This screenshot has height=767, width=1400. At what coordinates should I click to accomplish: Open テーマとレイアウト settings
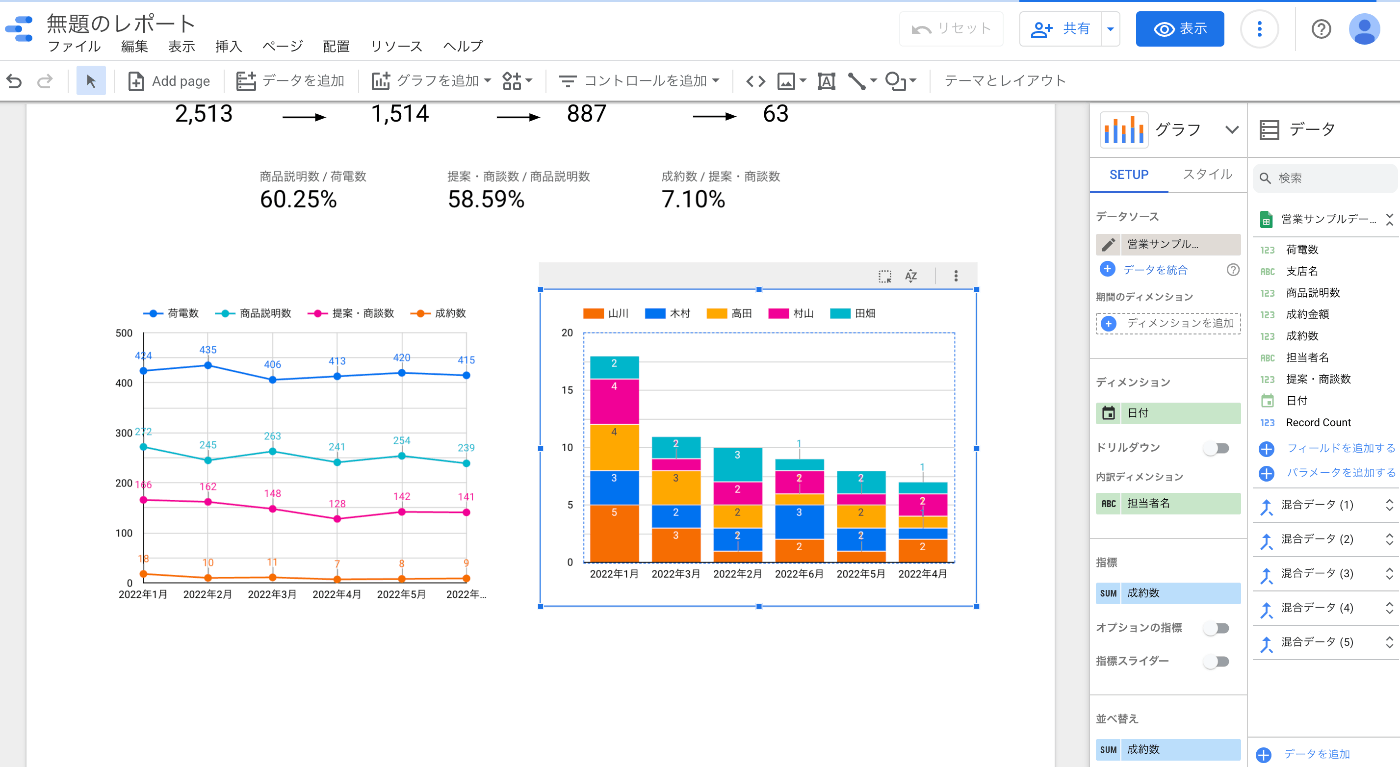(x=1005, y=81)
